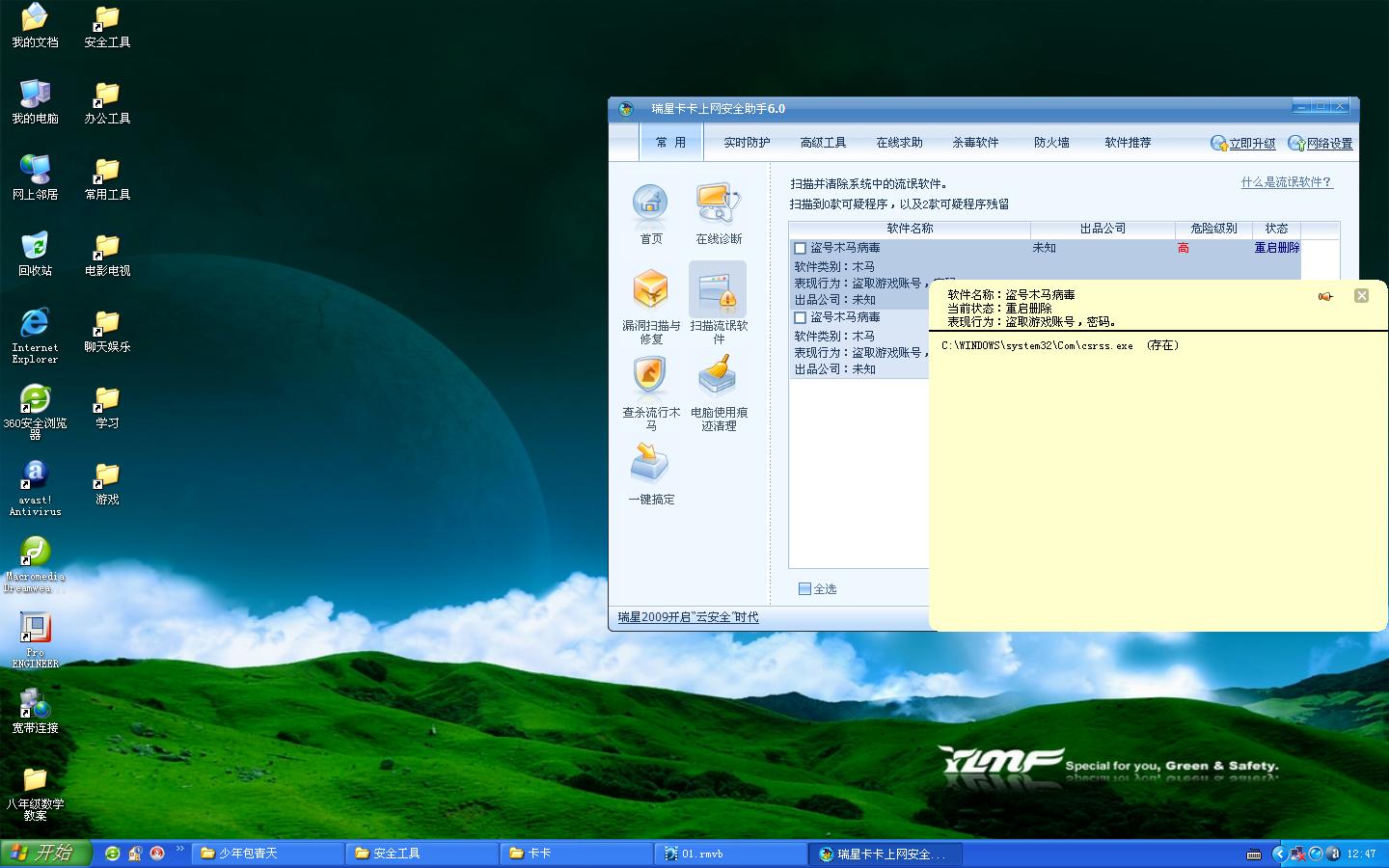Open 八年级数学教案 desktop folder

click(35, 794)
